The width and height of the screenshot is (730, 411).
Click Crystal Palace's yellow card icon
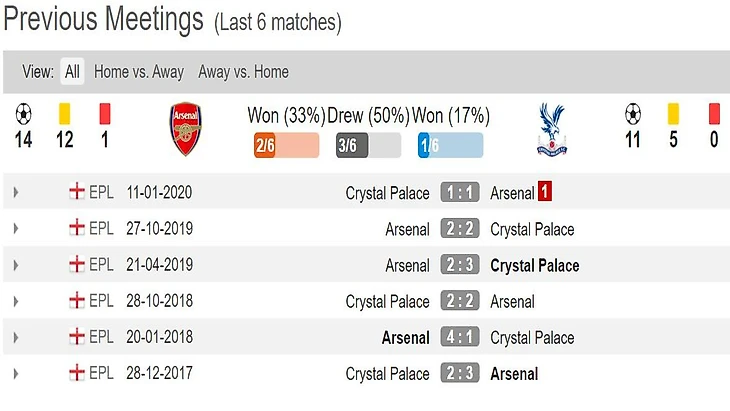[x=673, y=113]
